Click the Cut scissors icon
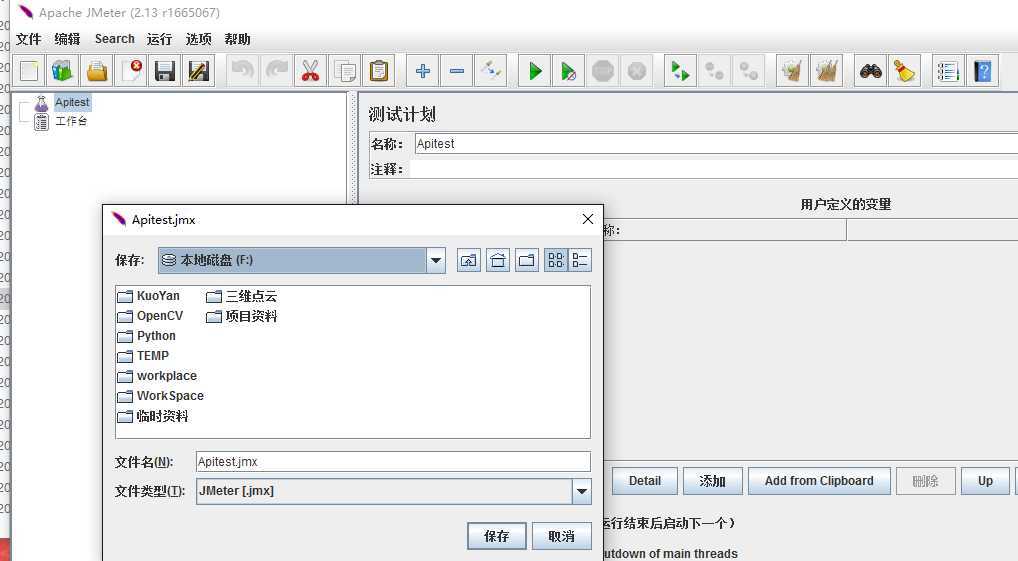 [310, 71]
